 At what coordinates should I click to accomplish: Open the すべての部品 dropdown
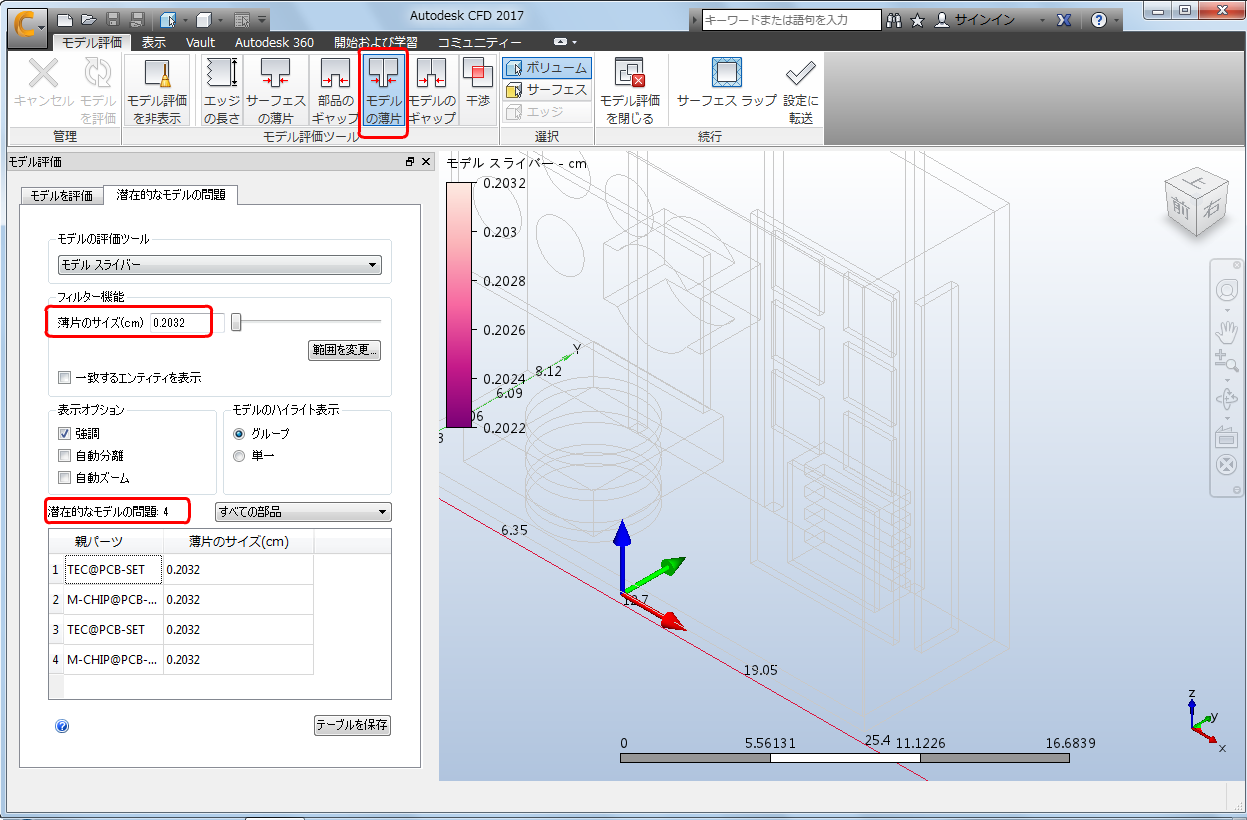(x=303, y=512)
